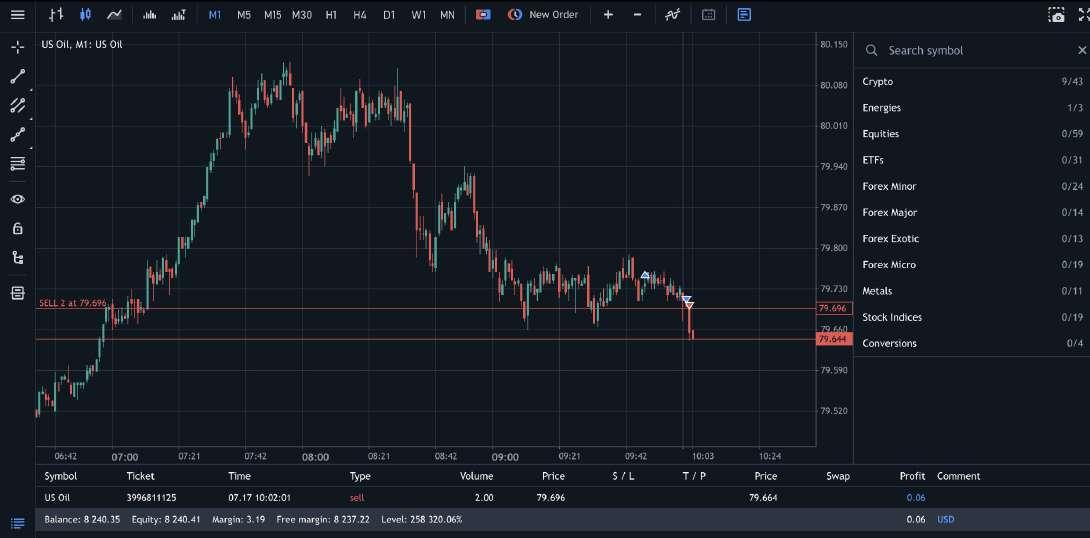Toggle the toolbox panel icon
1090x538 pixels.
(x=745, y=15)
